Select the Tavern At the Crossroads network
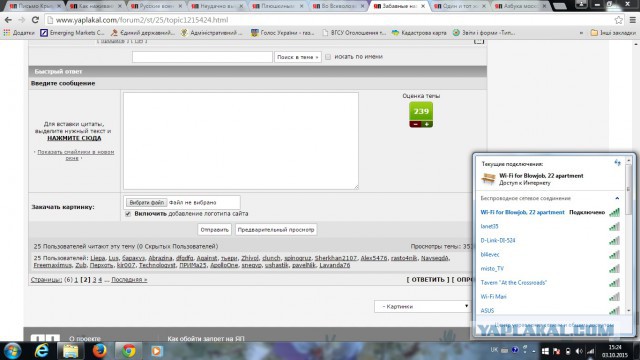The width and height of the screenshot is (640, 360). tap(550, 282)
